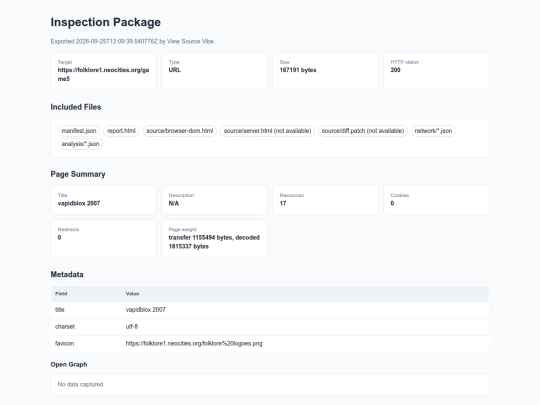Screen dimensions: 540x405
Task: Click the analysis/*.json chip
Action: point(80,144)
